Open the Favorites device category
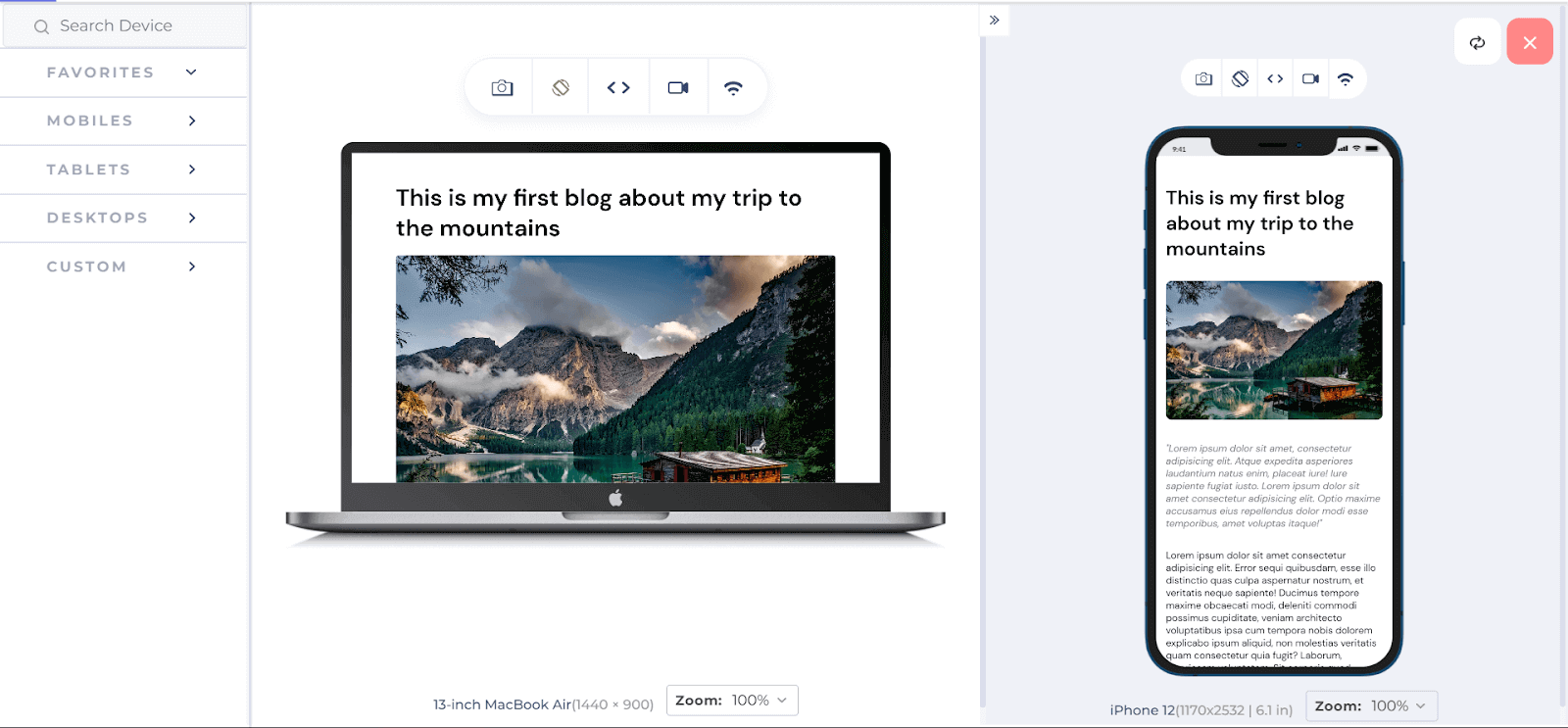This screenshot has height=728, width=1568. click(x=123, y=73)
